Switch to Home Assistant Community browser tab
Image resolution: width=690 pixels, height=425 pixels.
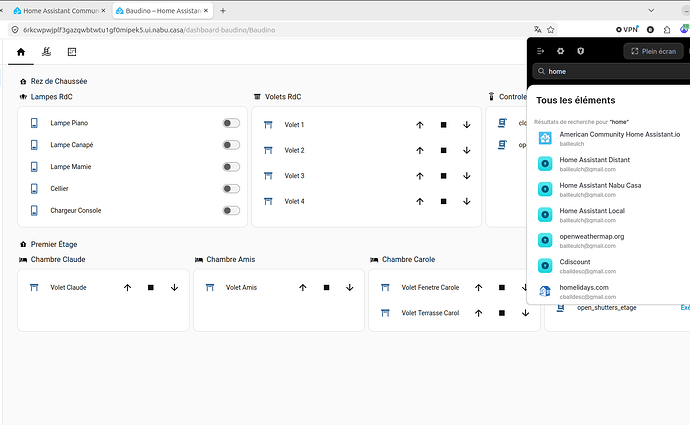click(60, 11)
